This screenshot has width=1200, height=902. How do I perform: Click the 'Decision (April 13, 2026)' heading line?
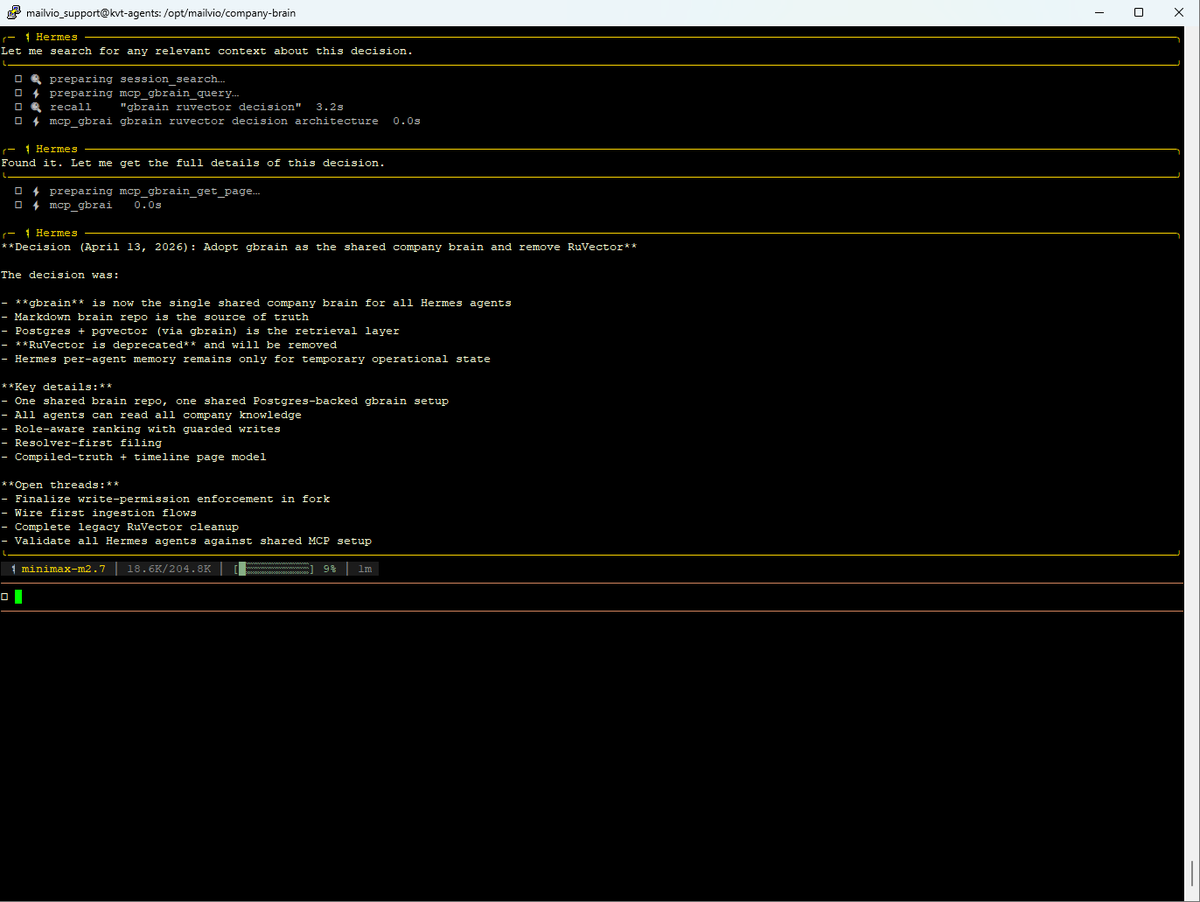pyautogui.click(x=319, y=247)
